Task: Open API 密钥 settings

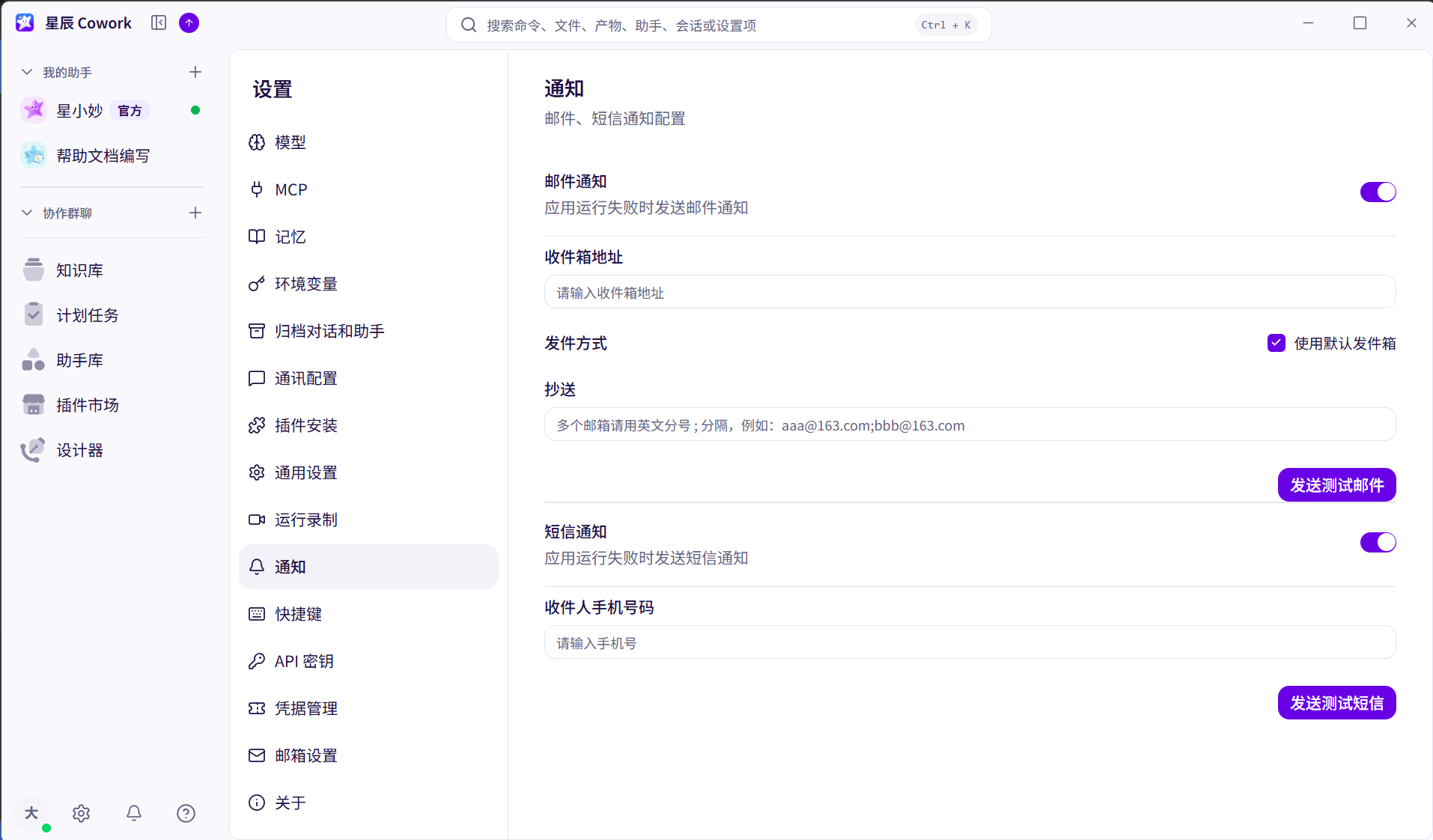Action: [368, 661]
